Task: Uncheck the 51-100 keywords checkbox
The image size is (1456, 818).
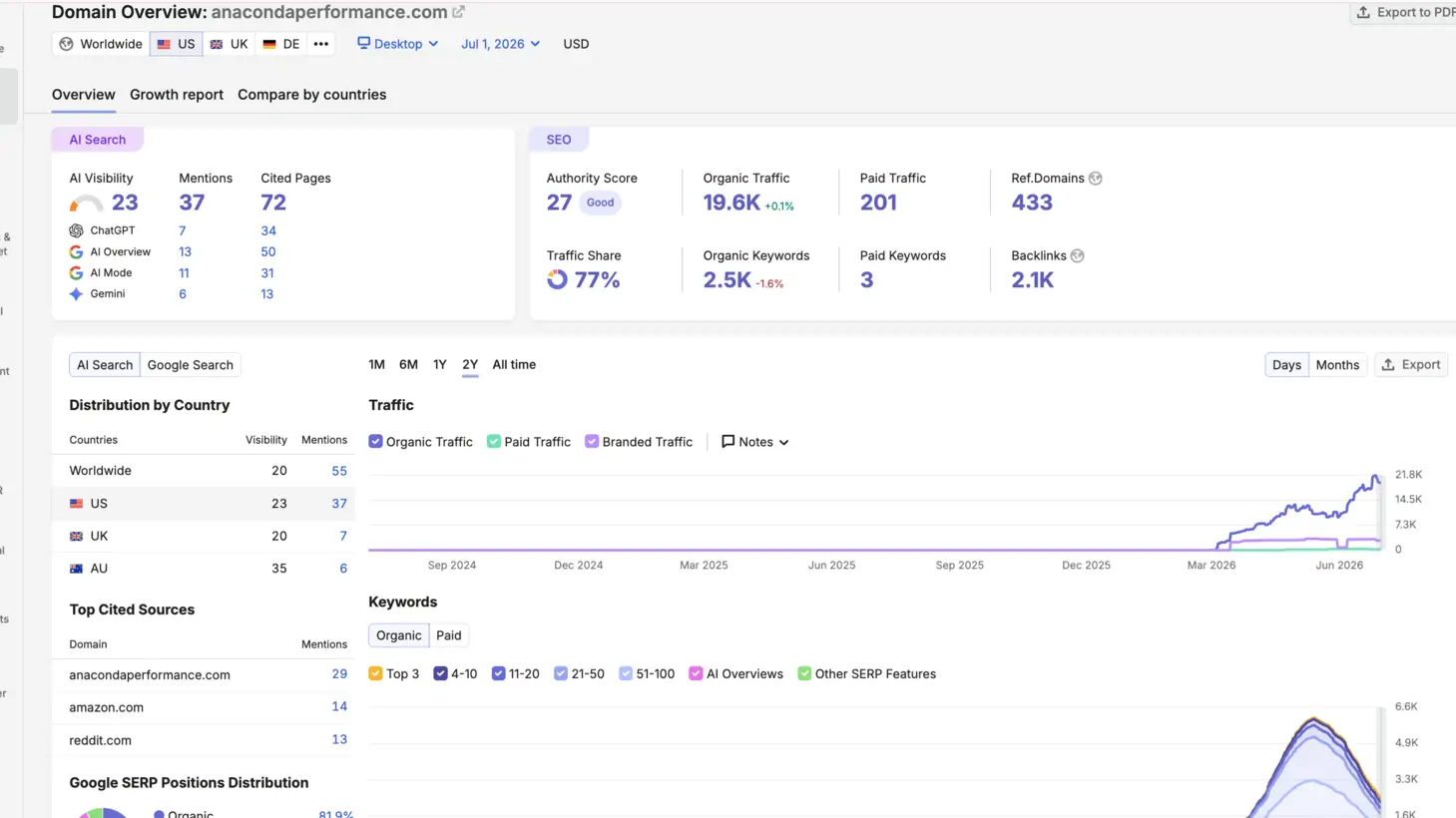Action: click(x=626, y=674)
